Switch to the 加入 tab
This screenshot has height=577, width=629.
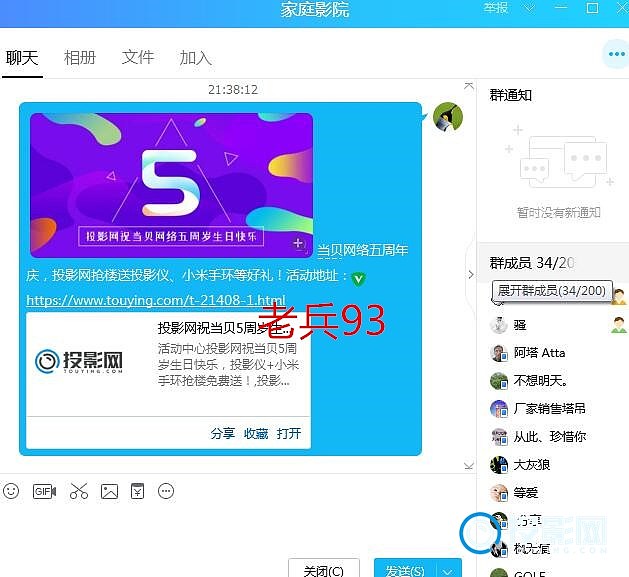click(x=196, y=58)
